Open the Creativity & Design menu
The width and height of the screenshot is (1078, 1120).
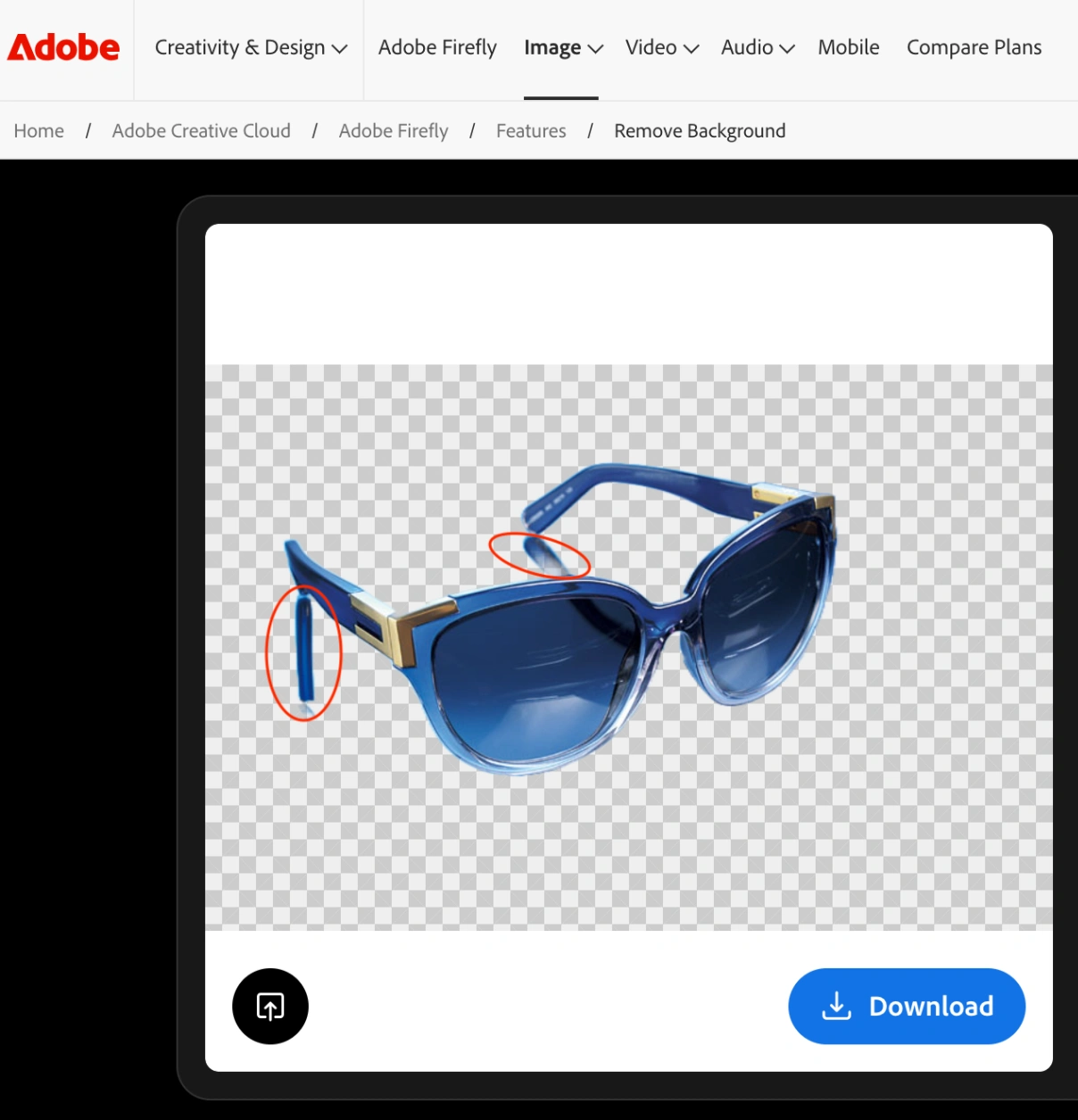[x=251, y=48]
